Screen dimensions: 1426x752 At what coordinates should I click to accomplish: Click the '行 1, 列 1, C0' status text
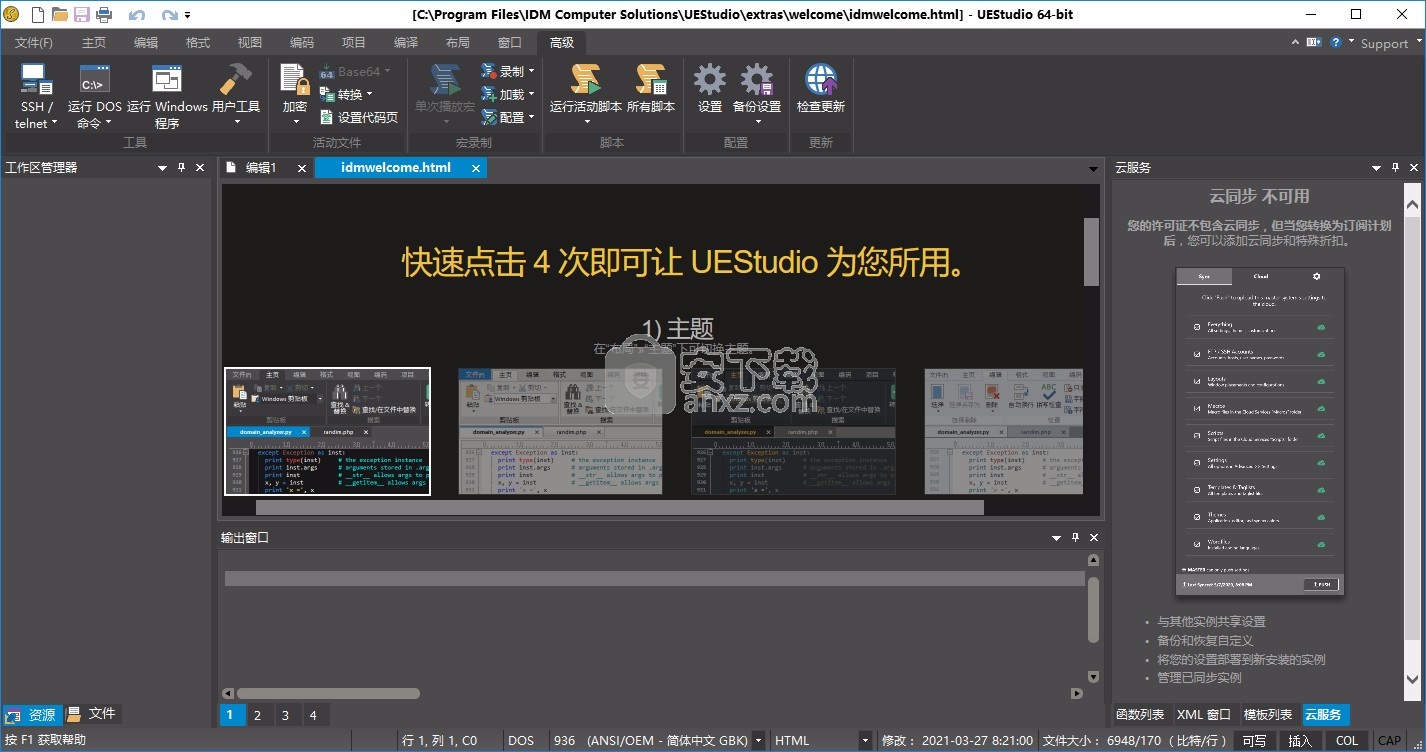tap(439, 741)
